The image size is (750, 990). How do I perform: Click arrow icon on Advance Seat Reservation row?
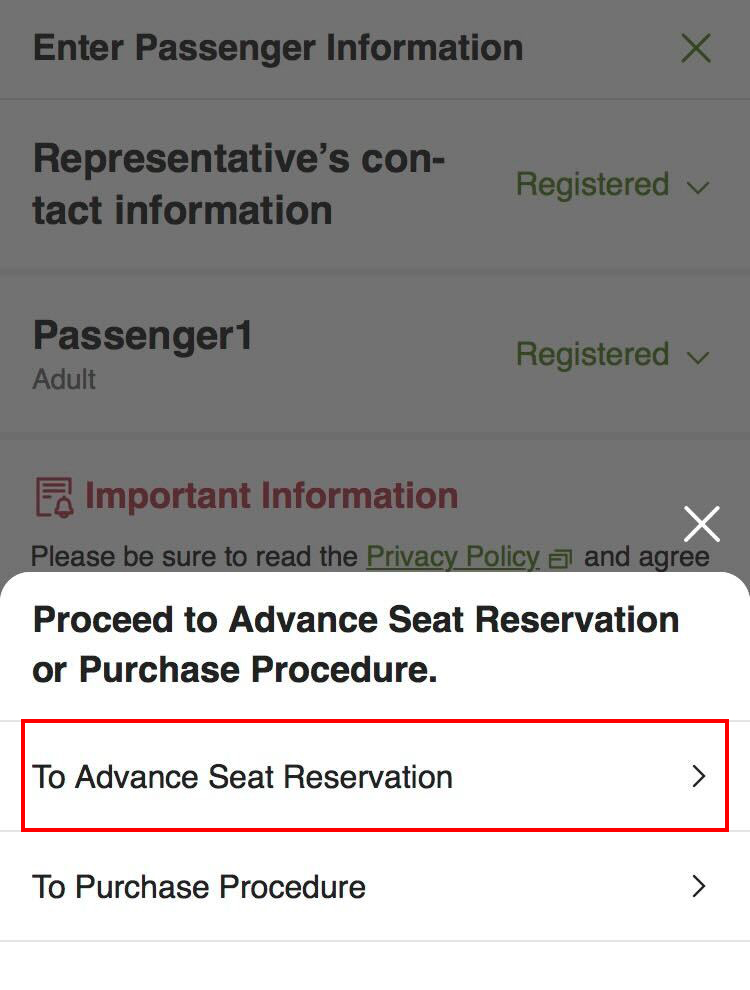(x=699, y=777)
